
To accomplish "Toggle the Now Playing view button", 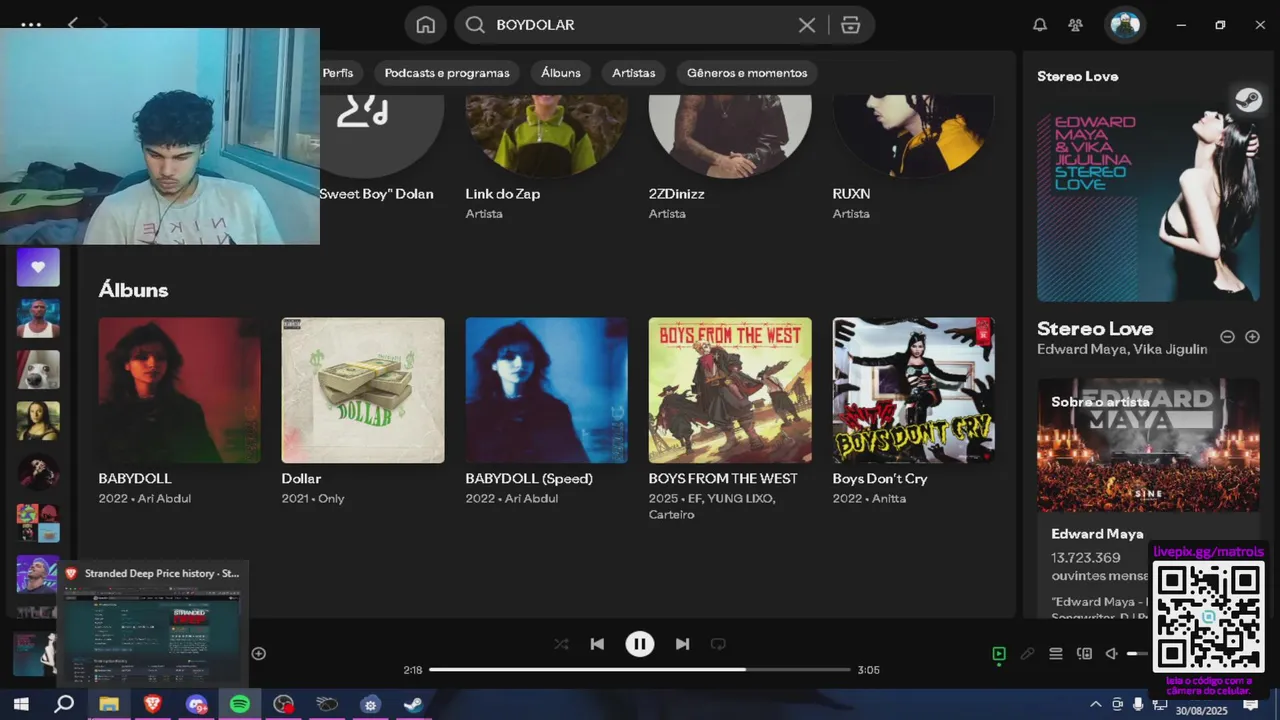I will coord(999,654).
